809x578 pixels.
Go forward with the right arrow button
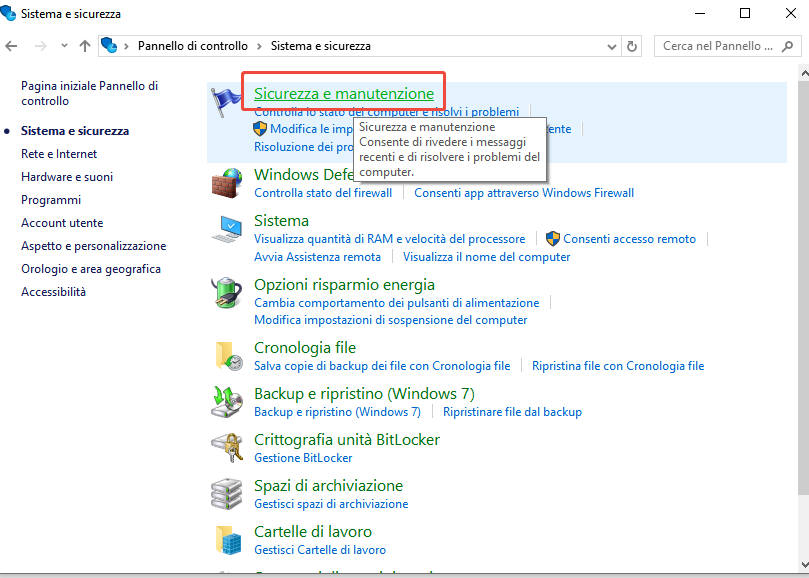[x=40, y=46]
